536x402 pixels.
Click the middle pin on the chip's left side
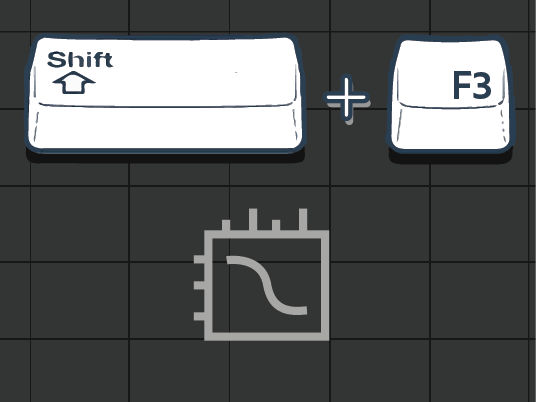coord(199,285)
